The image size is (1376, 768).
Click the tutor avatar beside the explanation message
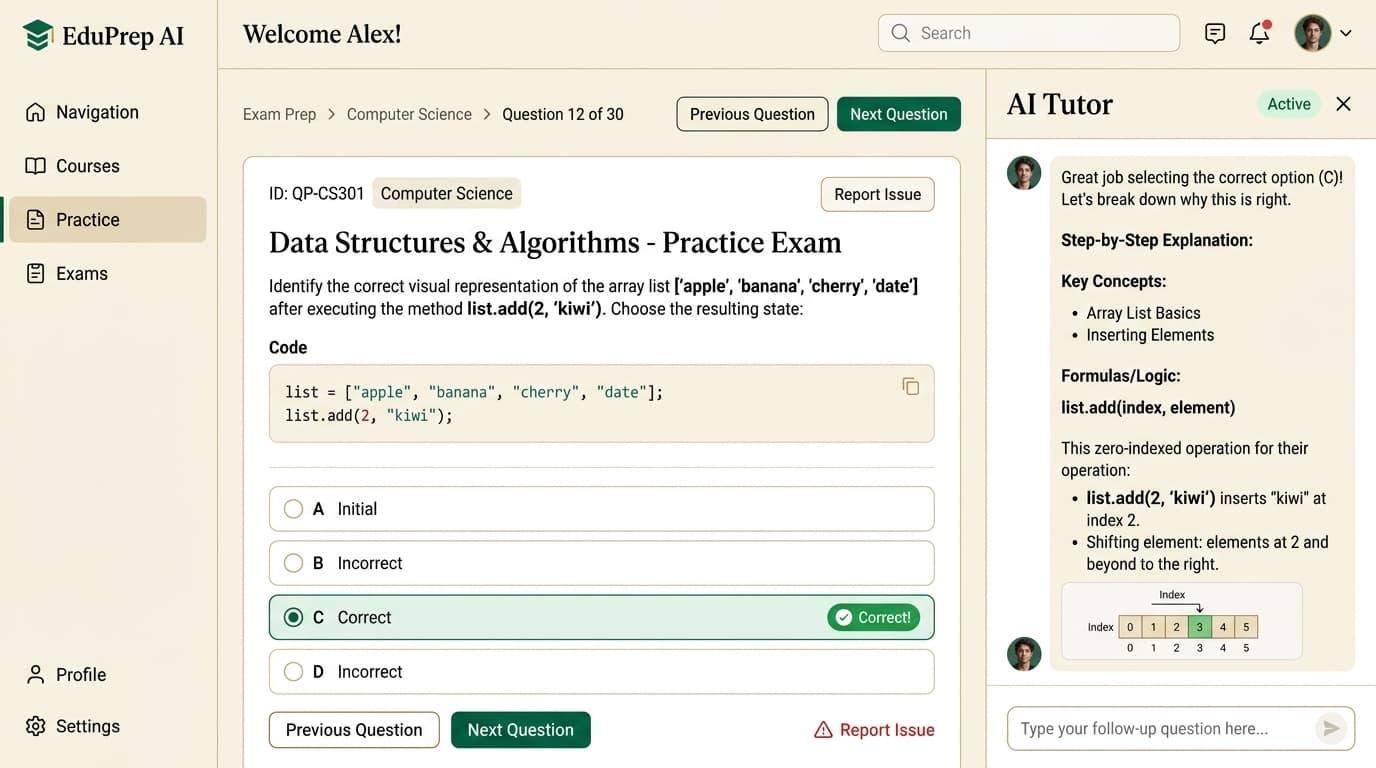(1024, 173)
